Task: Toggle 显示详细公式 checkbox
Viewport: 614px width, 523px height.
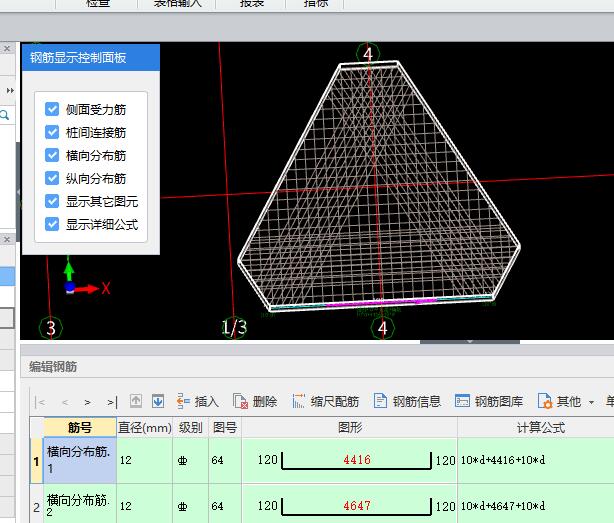Action: tap(52, 224)
